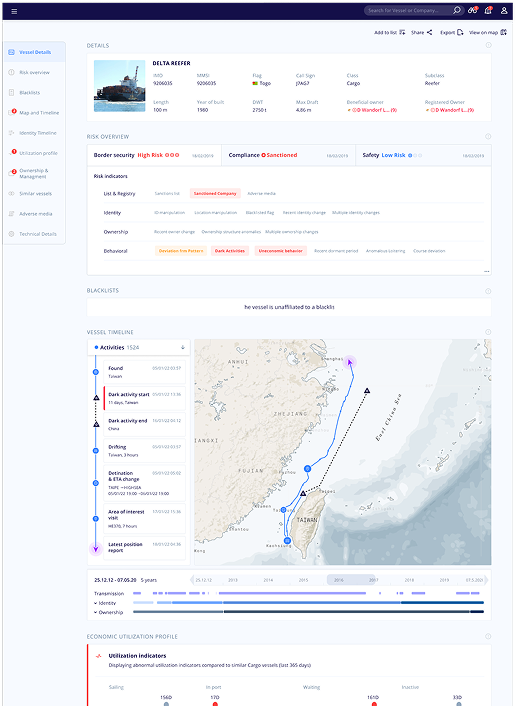Click the Ownership & Managment badge icon

click(12, 172)
